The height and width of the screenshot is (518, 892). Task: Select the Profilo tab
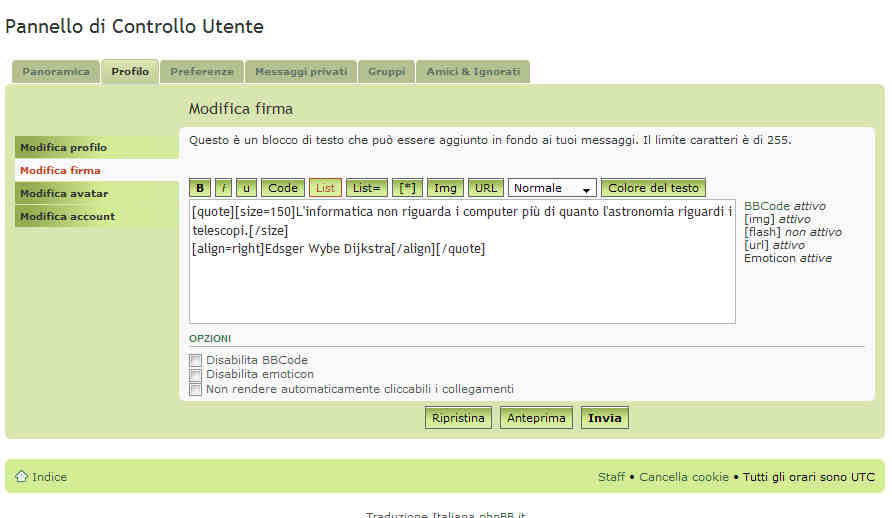coord(130,72)
